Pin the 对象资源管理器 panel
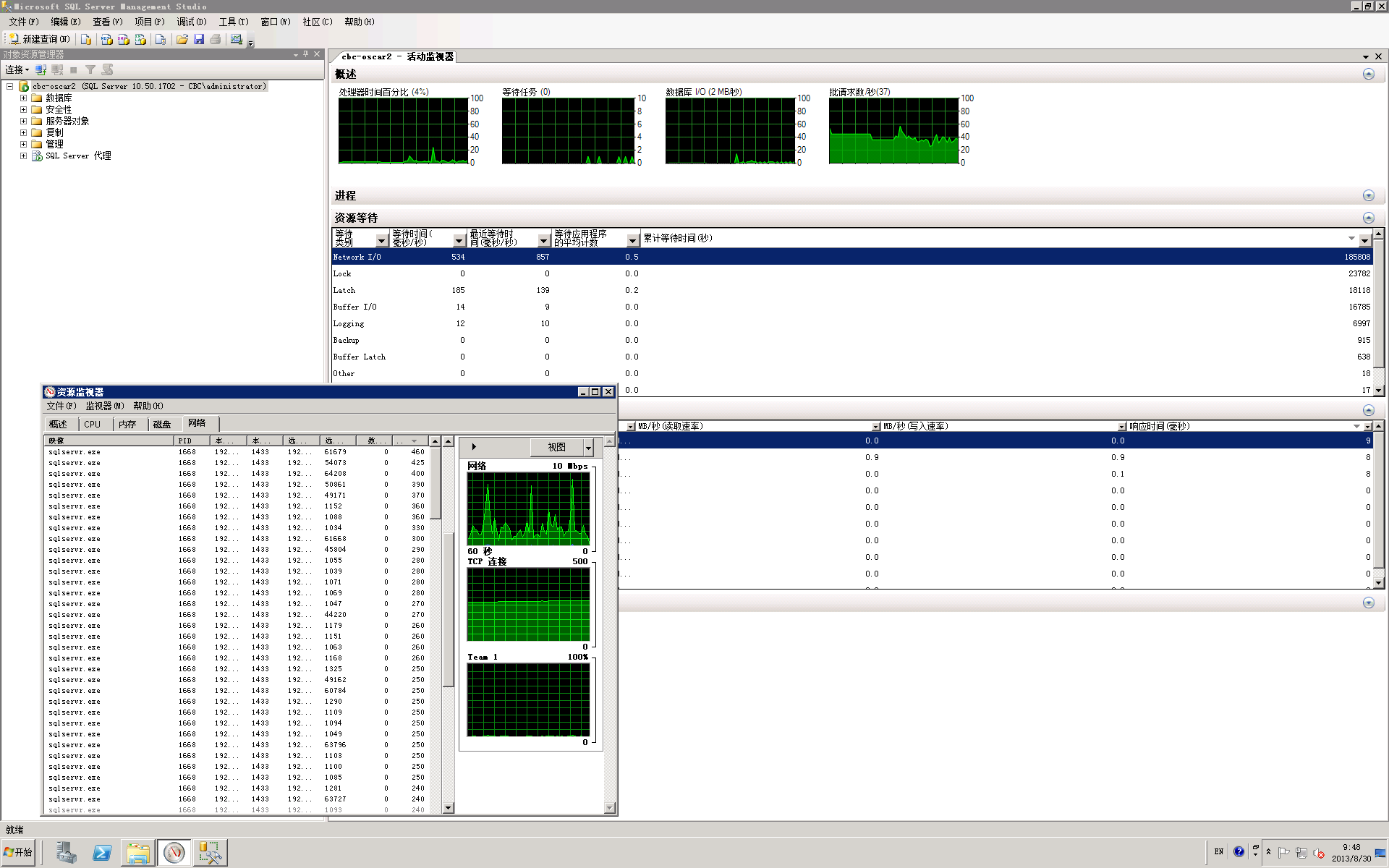This screenshot has height=868, width=1389. click(305, 54)
